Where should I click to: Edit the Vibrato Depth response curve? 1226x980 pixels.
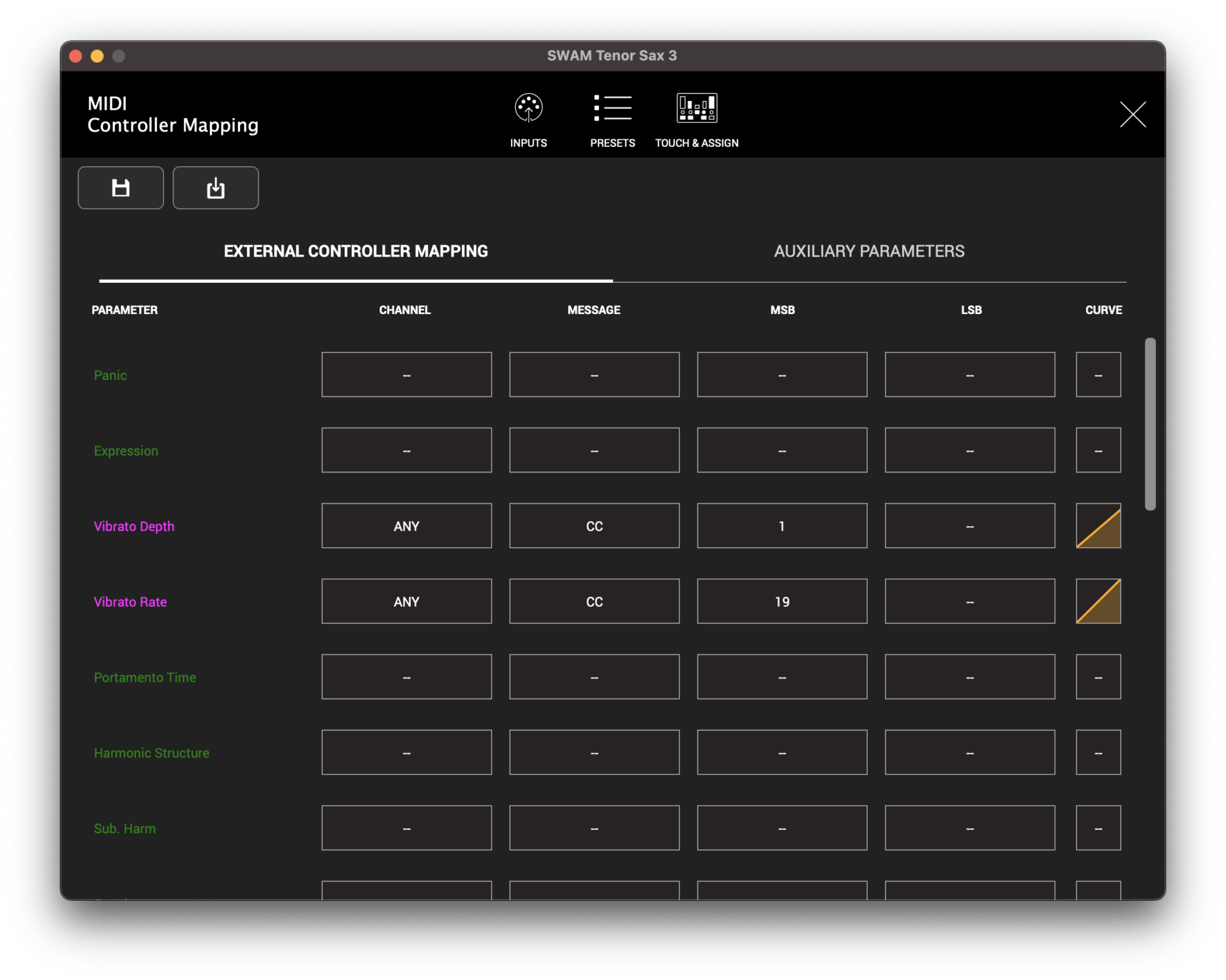(1098, 525)
